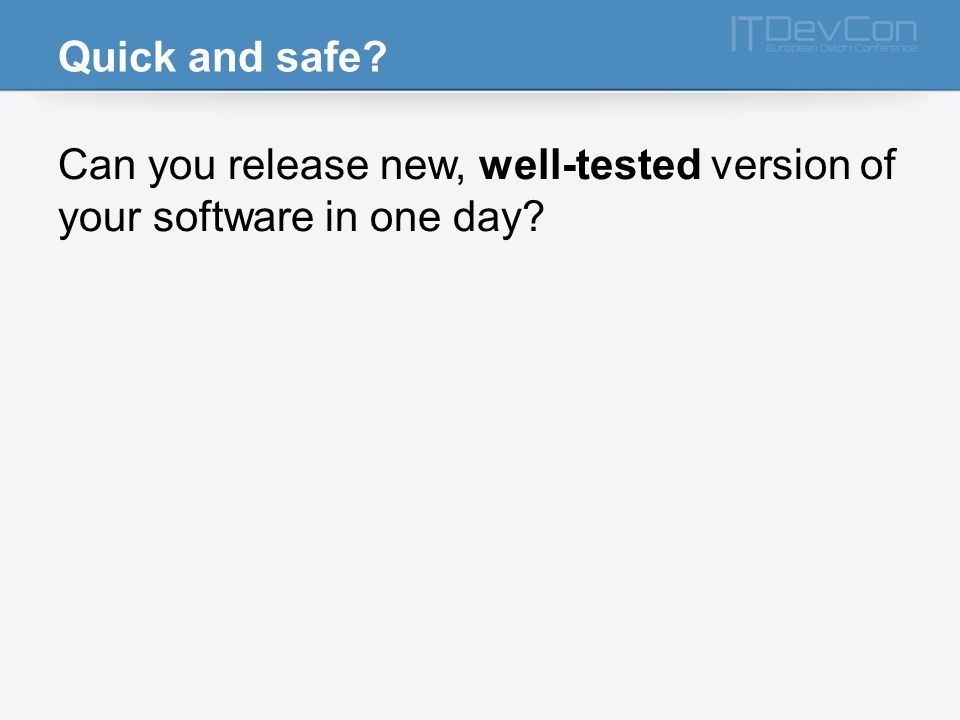Click the word 'version' in first line
This screenshot has width=960, height=720.
click(x=780, y=165)
